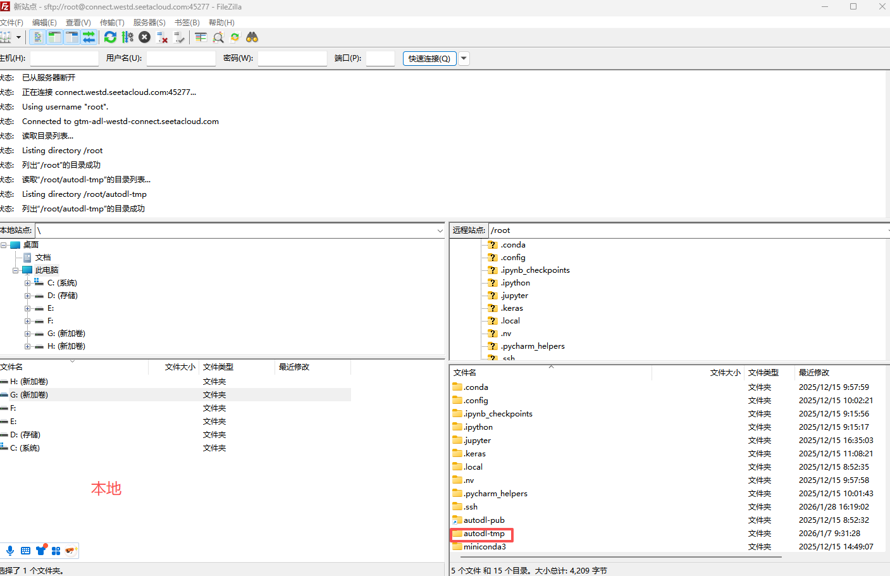
Task: Click the disconnect from server icon
Action: [x=162, y=37]
